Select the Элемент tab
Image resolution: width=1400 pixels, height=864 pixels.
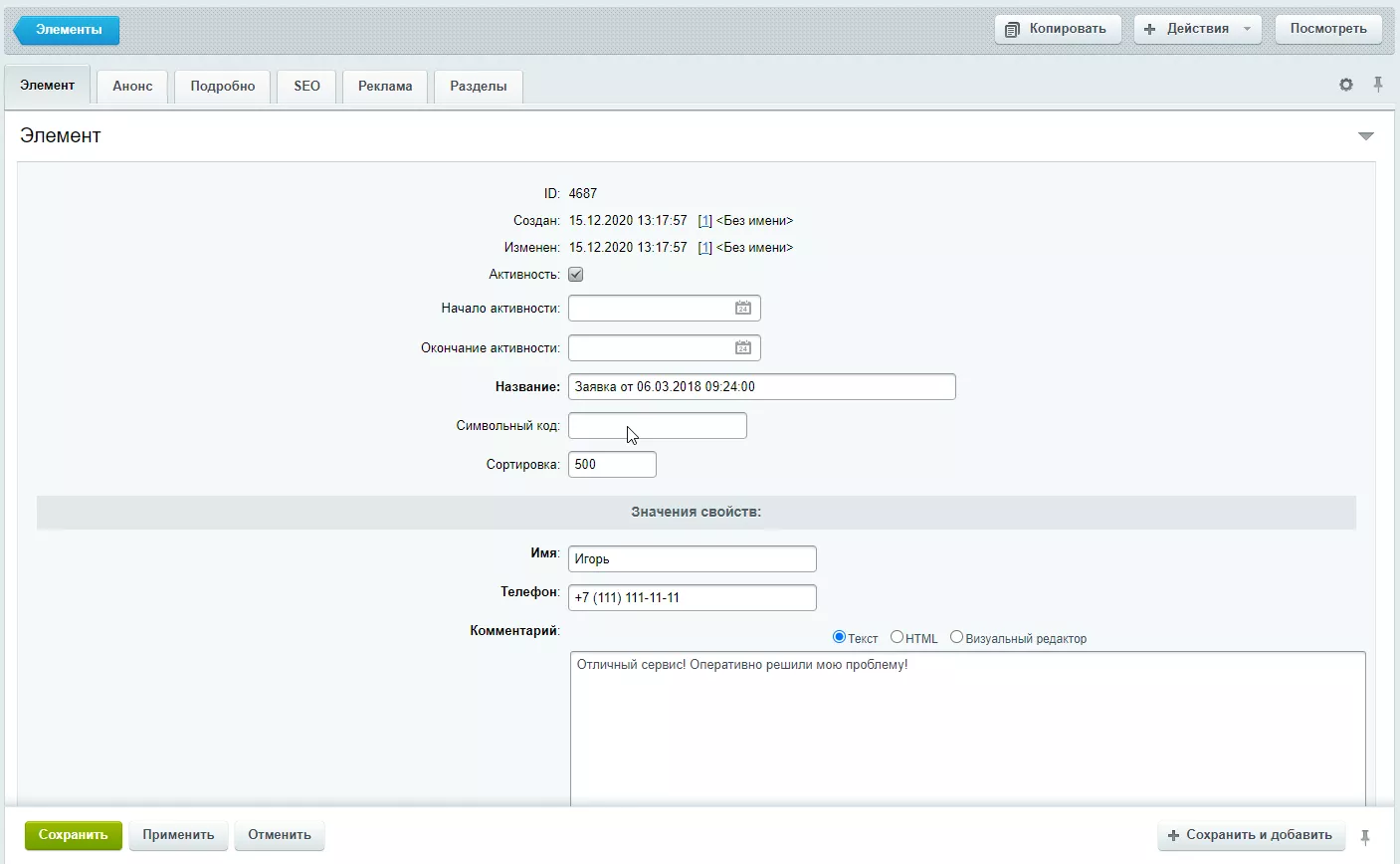(x=48, y=86)
